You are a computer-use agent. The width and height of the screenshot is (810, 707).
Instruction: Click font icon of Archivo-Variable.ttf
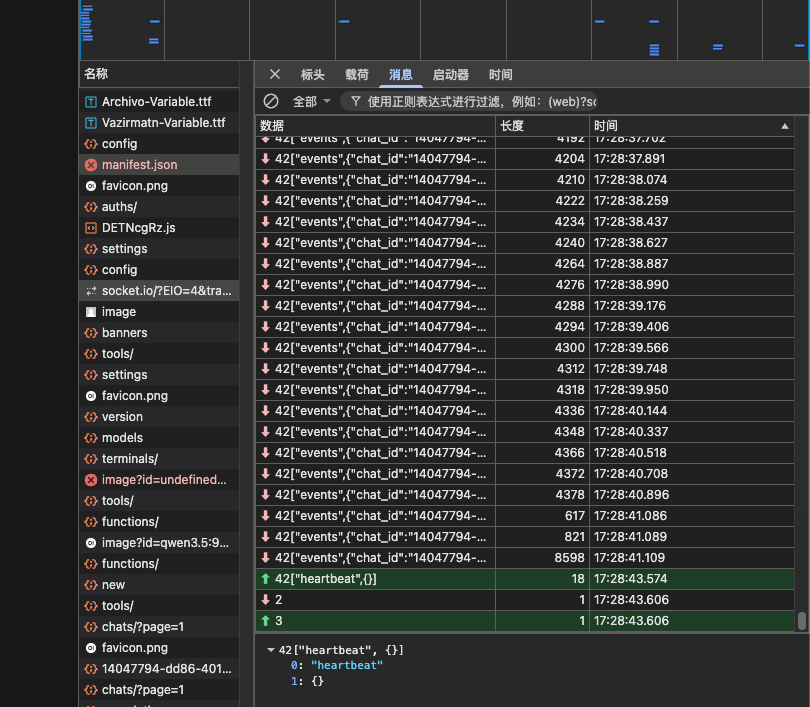(x=91, y=102)
